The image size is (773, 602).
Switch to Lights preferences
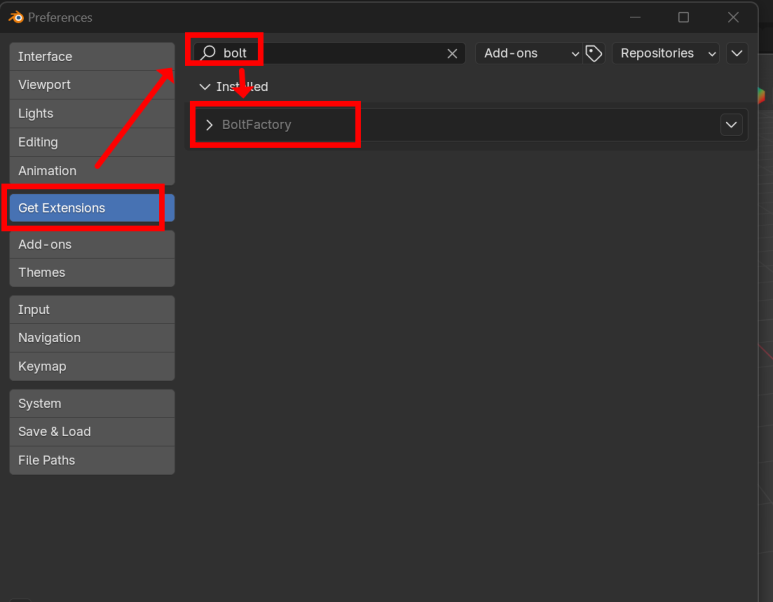(92, 113)
